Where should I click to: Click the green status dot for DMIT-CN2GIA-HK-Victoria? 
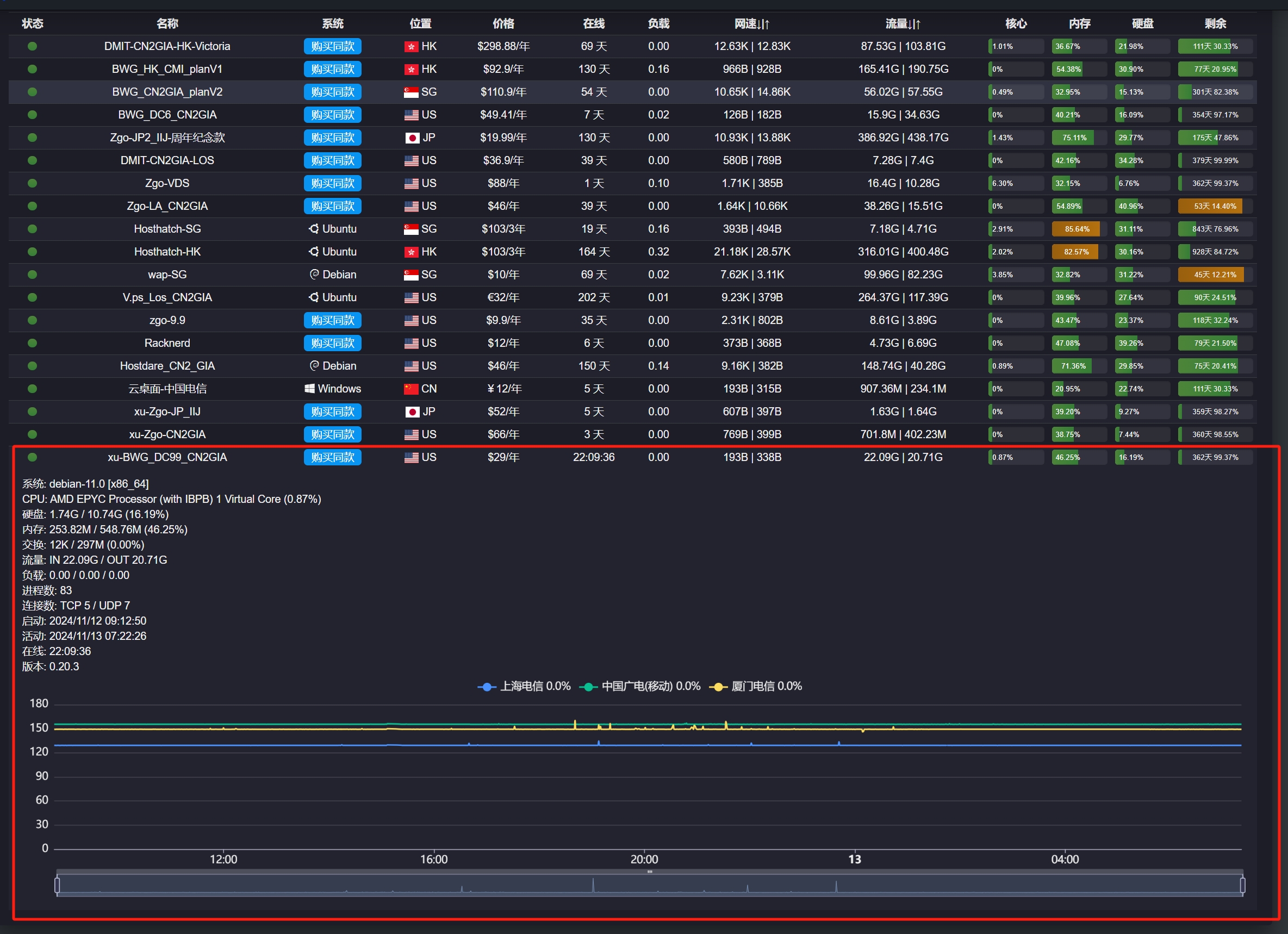[33, 46]
